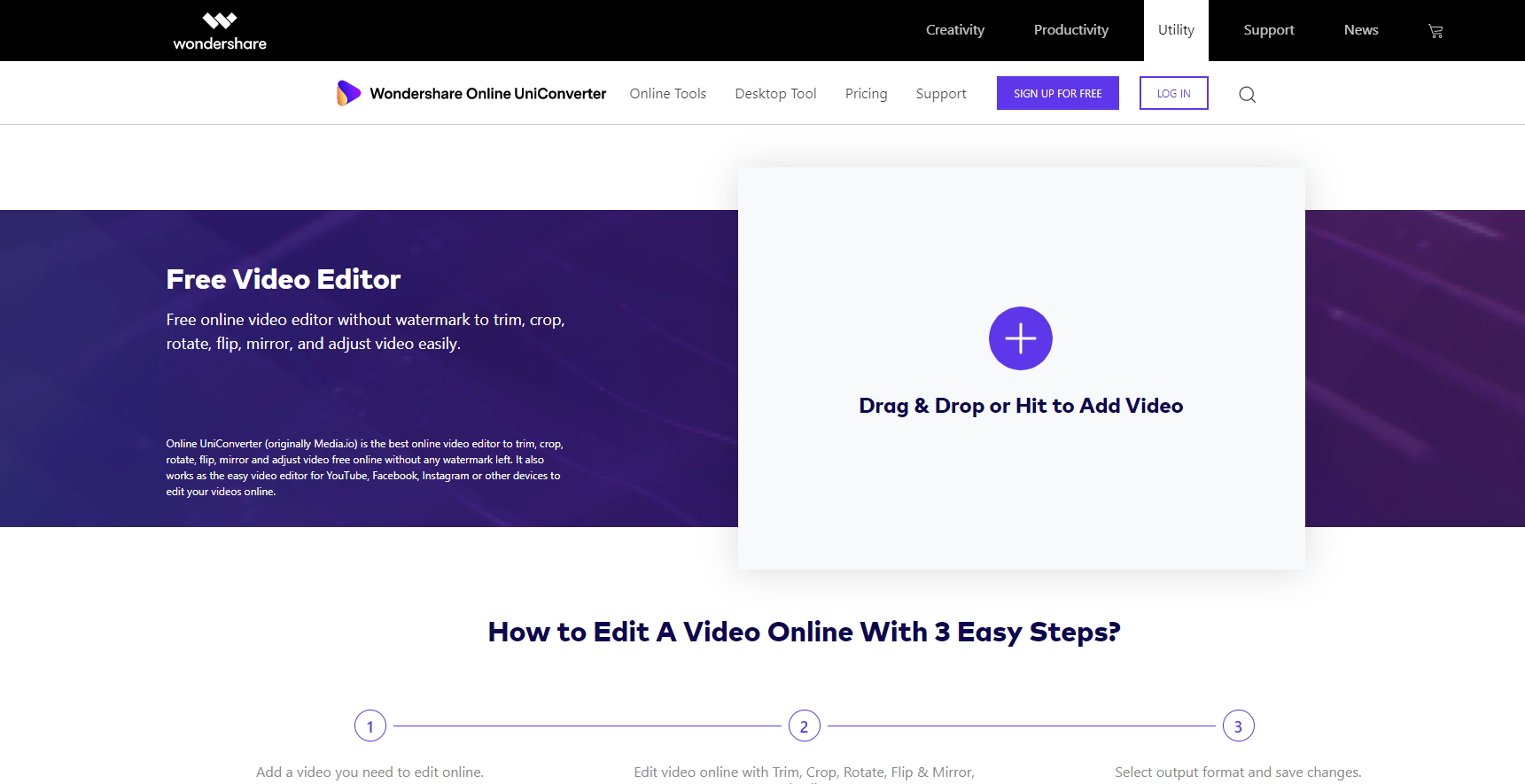Open the top bar Support menu
Viewport: 1525px width, 784px height.
(1268, 30)
